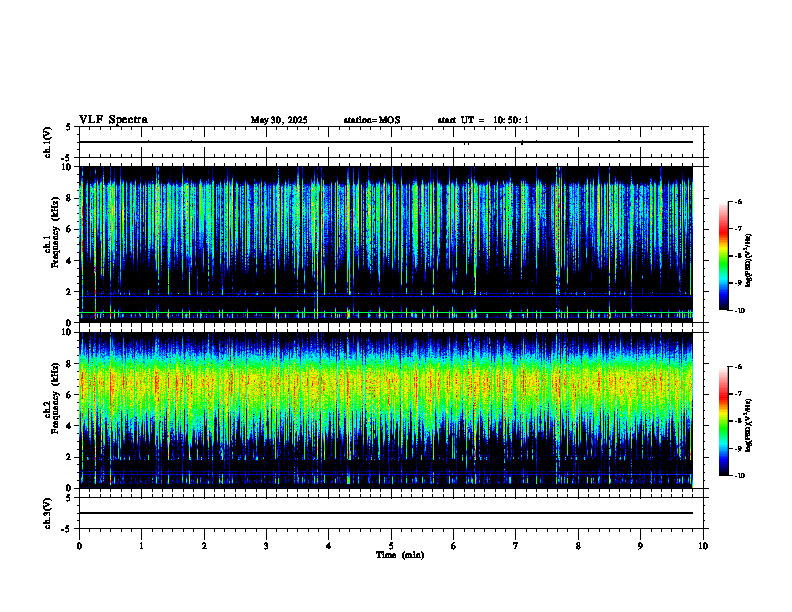Click the time axis tick label "9"
Image resolution: width=792 pixels, height=612 pixels.
pyautogui.click(x=640, y=546)
